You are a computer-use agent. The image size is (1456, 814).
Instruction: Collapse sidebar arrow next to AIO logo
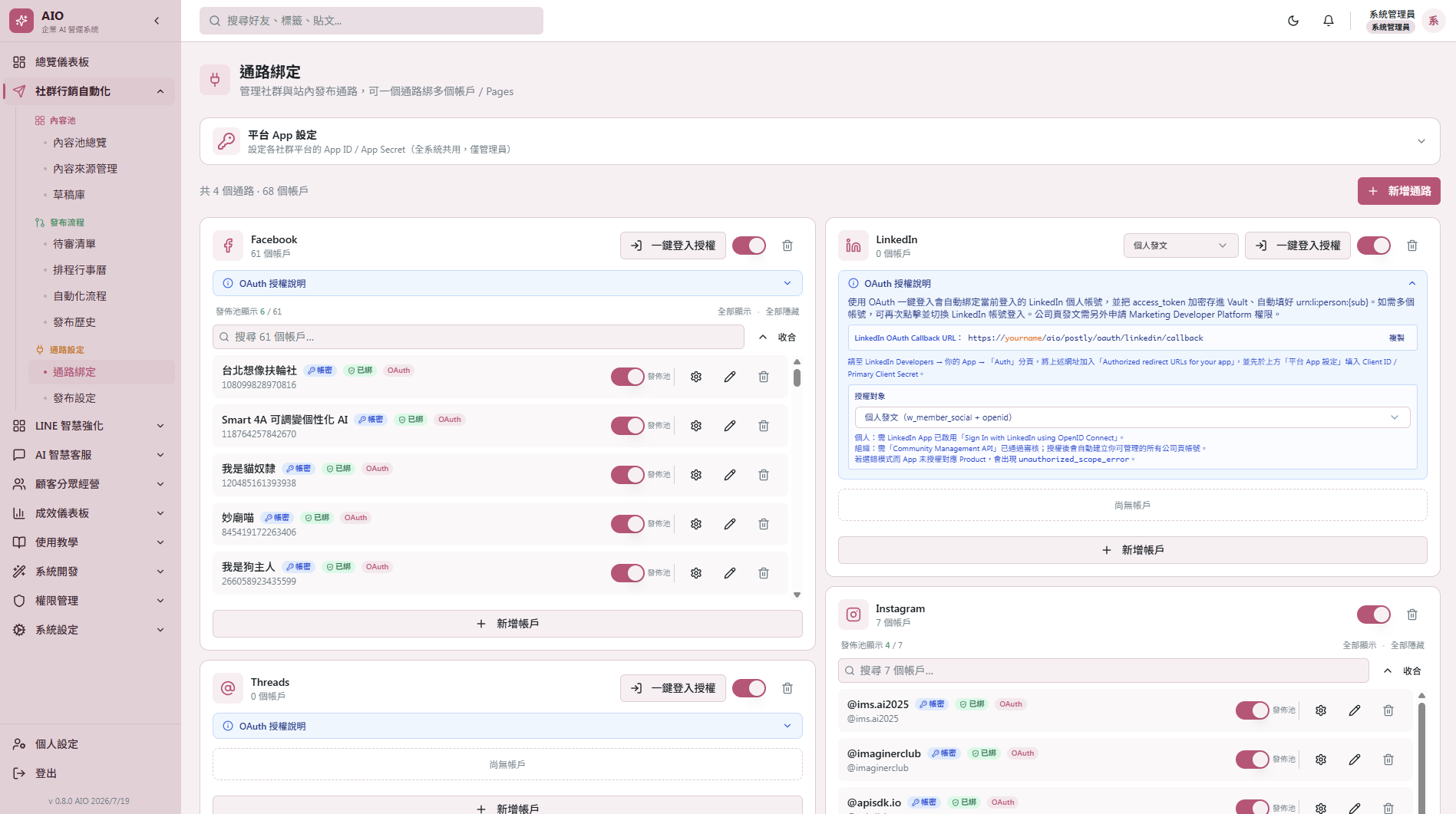[157, 21]
